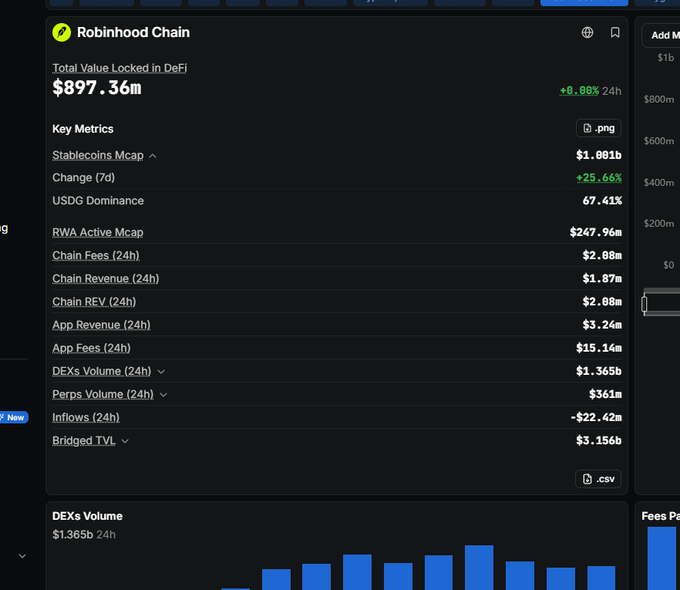The height and width of the screenshot is (590, 680).
Task: Download key metrics as .csv
Action: point(598,479)
